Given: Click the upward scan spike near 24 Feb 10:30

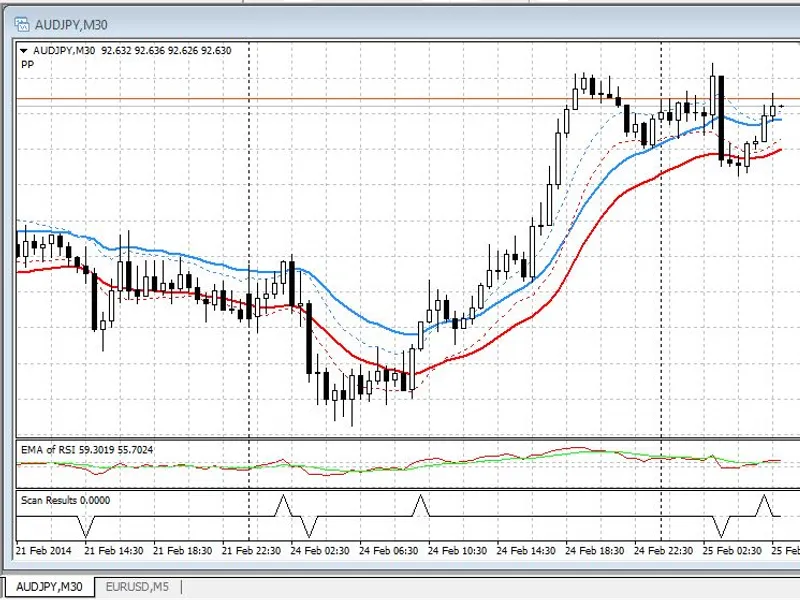Looking at the screenshot, I should [x=420, y=506].
